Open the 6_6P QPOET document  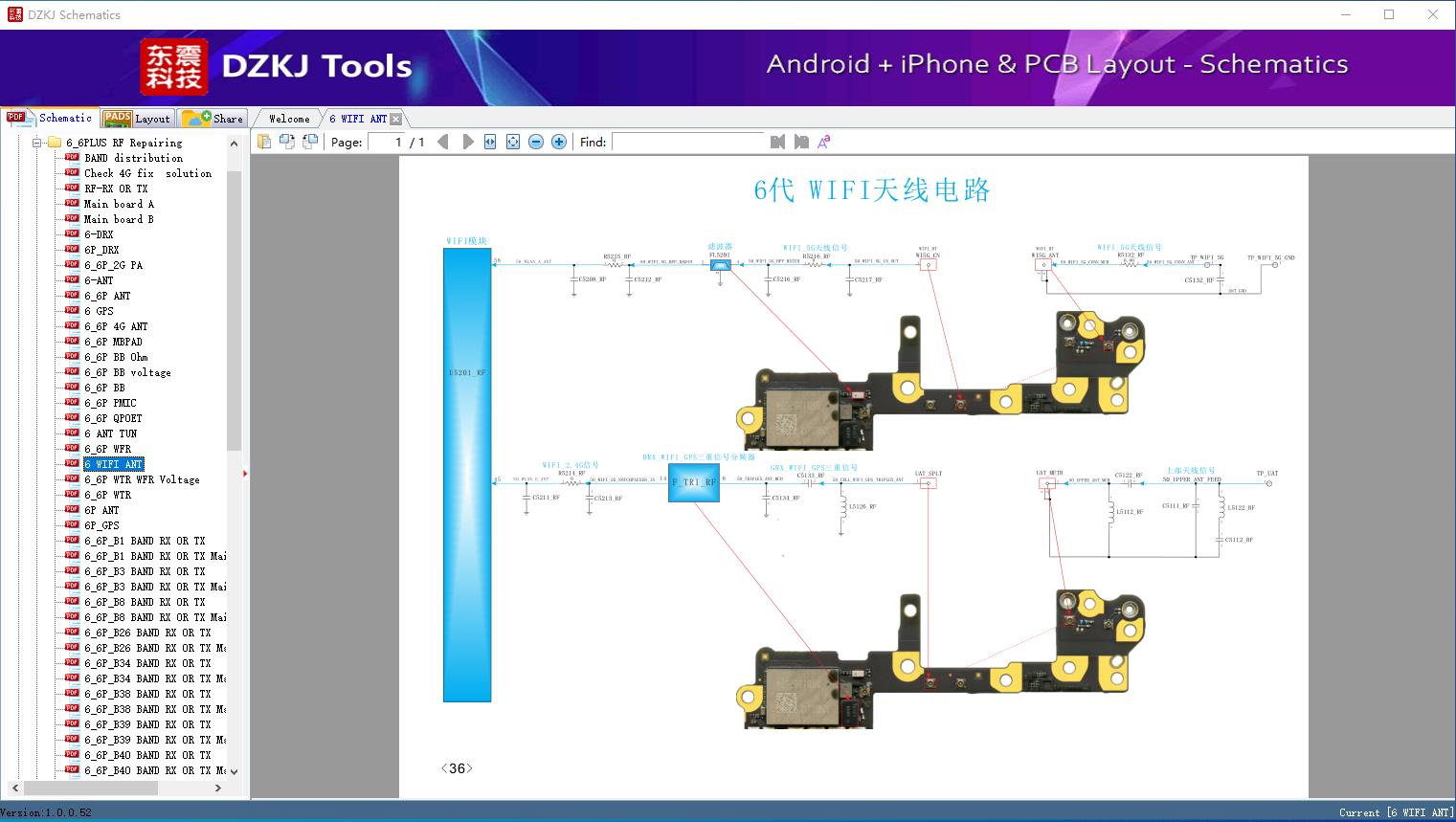(113, 418)
